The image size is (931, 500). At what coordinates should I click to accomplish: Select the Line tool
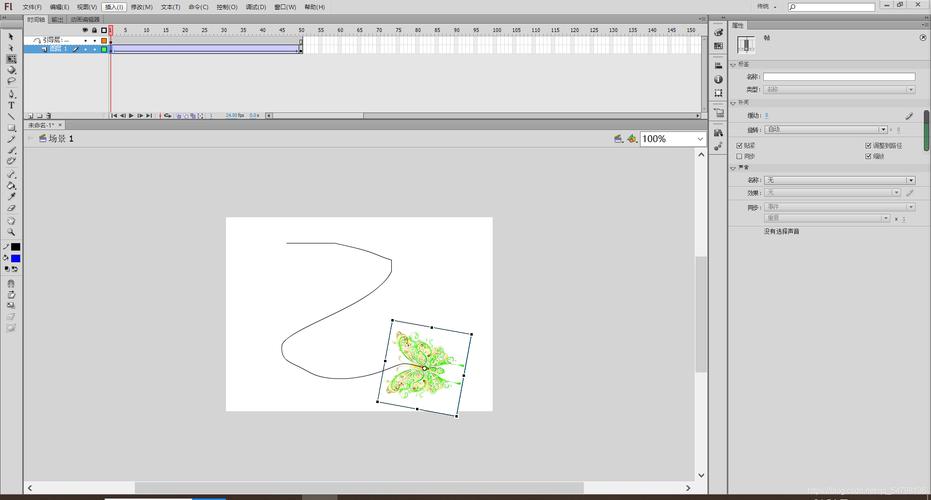tap(11, 116)
